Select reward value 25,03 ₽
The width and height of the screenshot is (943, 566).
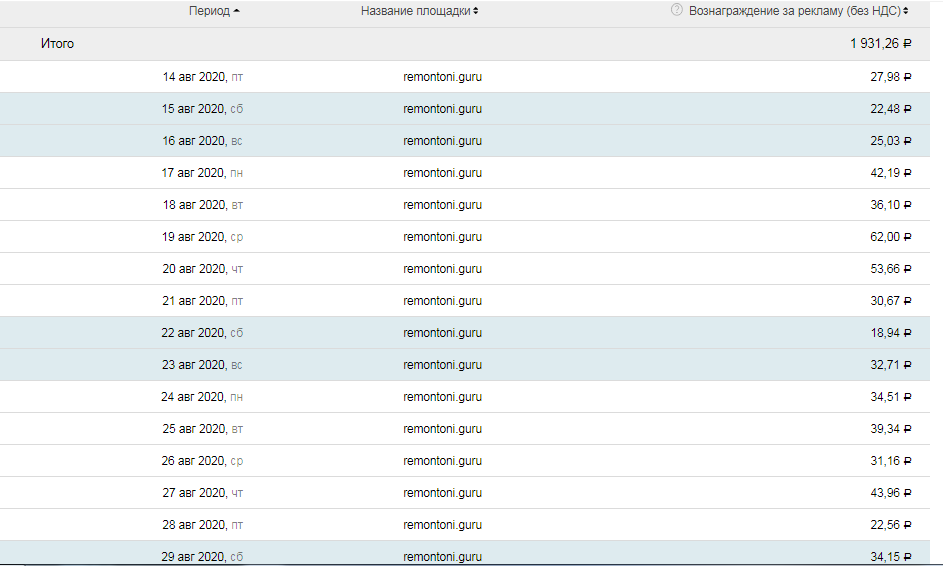click(891, 140)
